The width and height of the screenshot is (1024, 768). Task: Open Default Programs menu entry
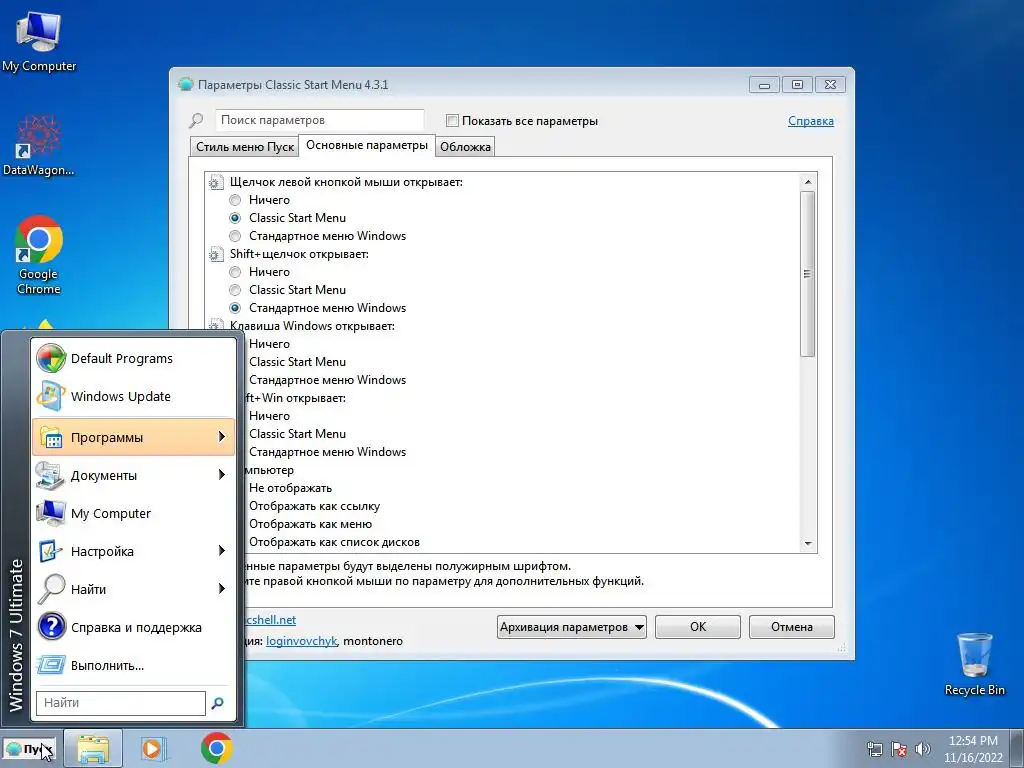pos(134,358)
